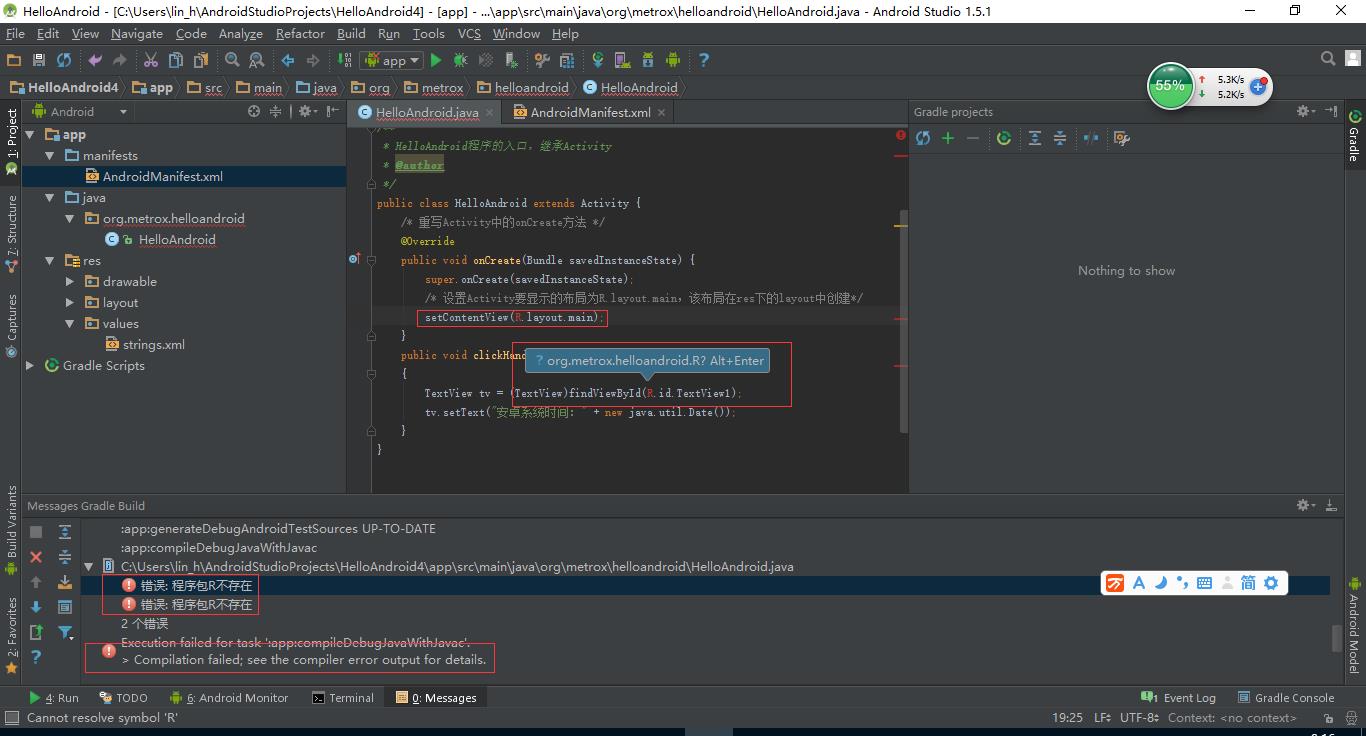Click the Save All disk icon

pyautogui.click(x=39, y=60)
